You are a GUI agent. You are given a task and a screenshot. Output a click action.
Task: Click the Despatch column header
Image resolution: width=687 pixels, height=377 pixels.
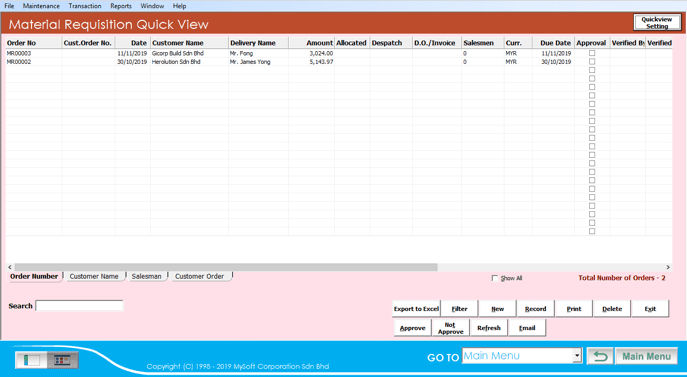tap(391, 43)
